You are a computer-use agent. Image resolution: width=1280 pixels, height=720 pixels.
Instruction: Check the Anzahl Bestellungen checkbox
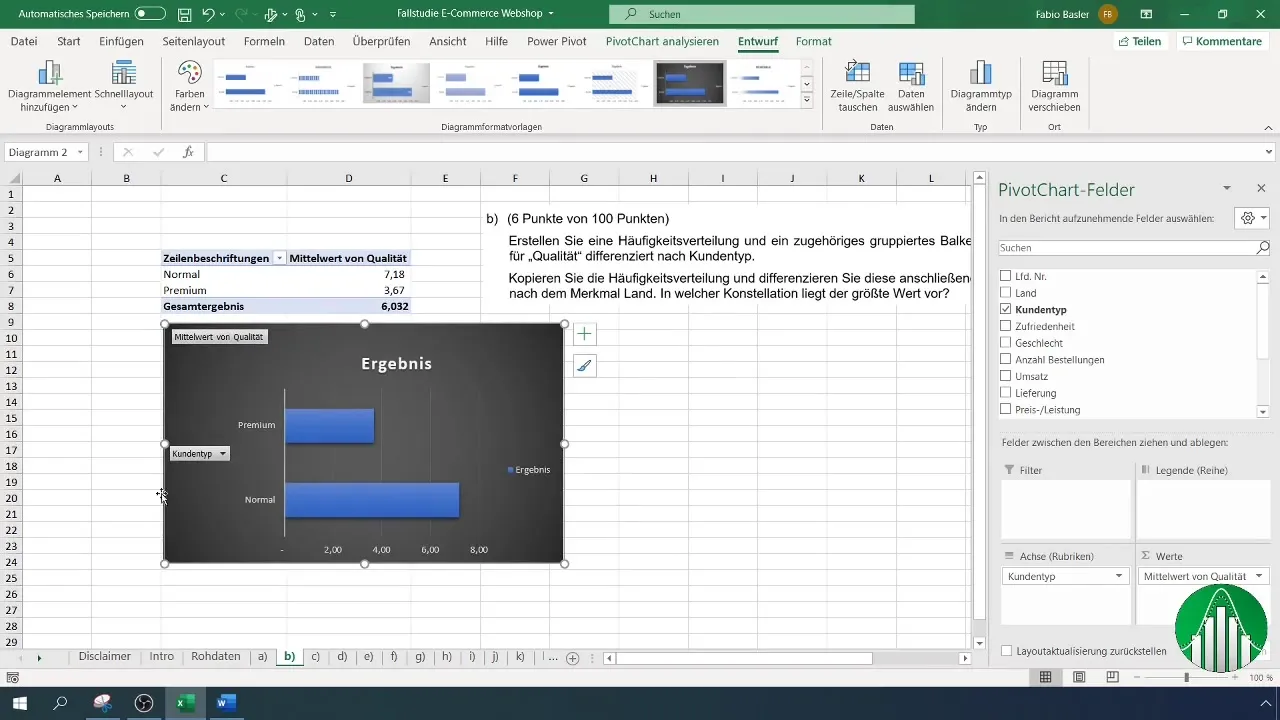point(1006,360)
